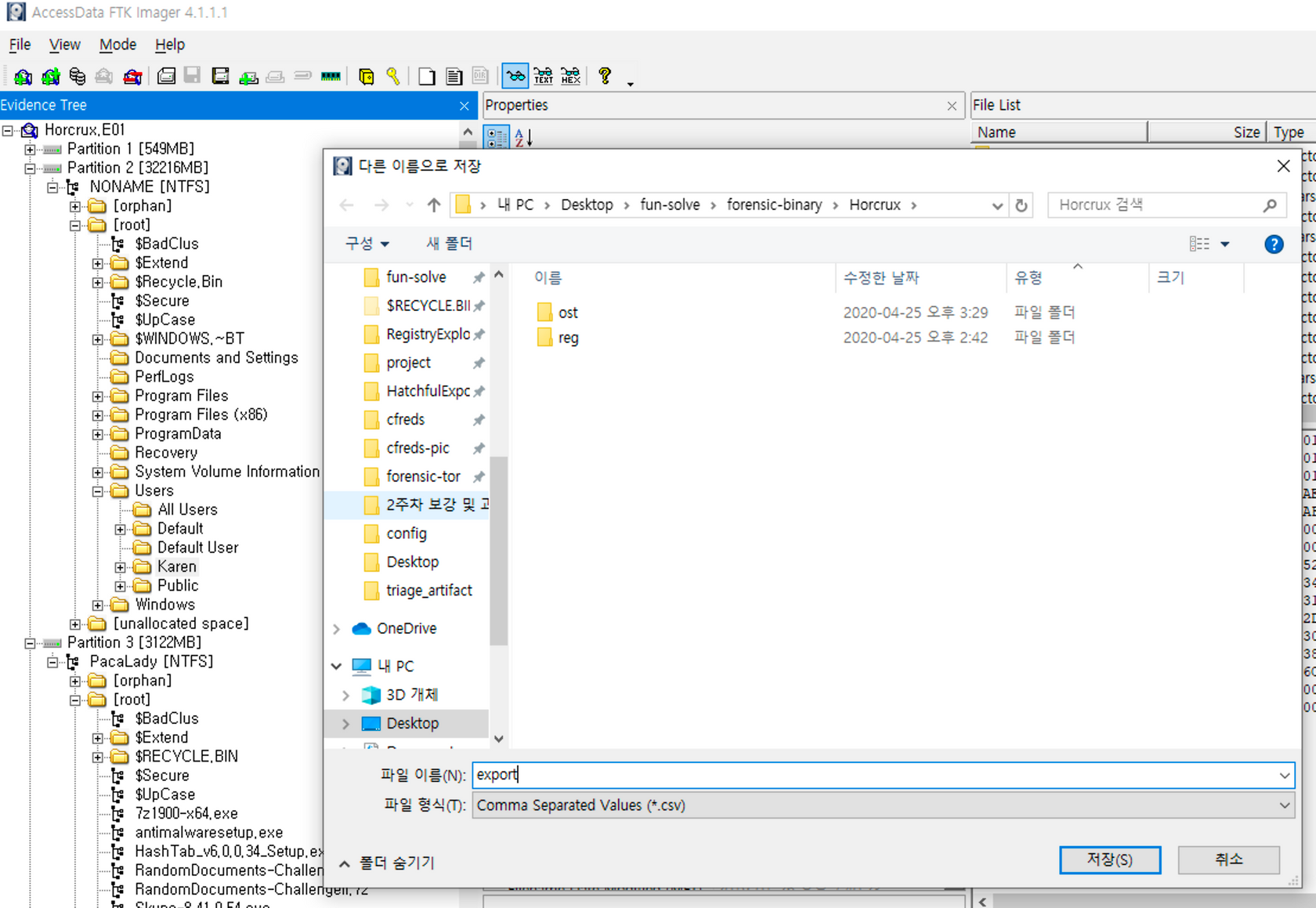Click Add to Custom Content Image icon
This screenshot has width=1316, height=908.
tap(249, 76)
